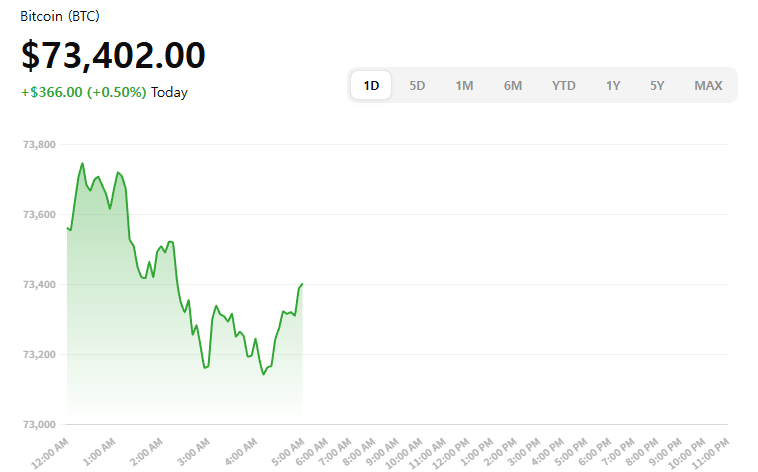Select the 1D time range tab
The image size is (758, 472).
click(371, 86)
